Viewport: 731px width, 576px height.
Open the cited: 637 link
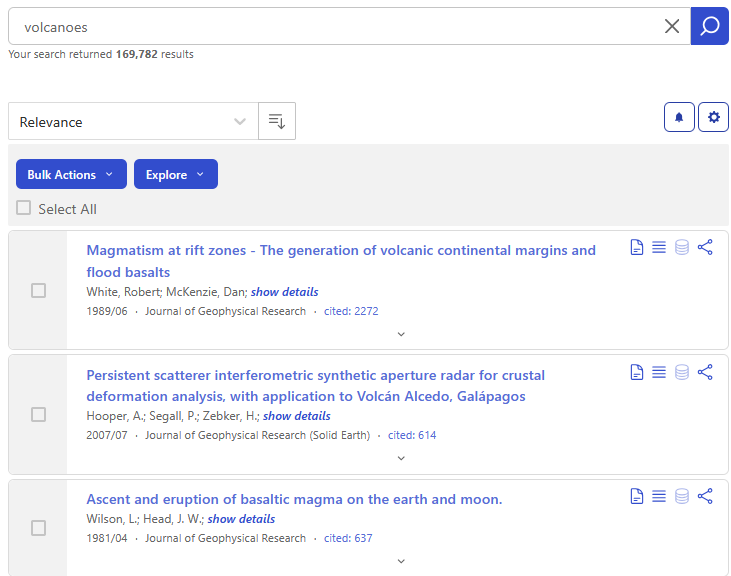tap(348, 538)
